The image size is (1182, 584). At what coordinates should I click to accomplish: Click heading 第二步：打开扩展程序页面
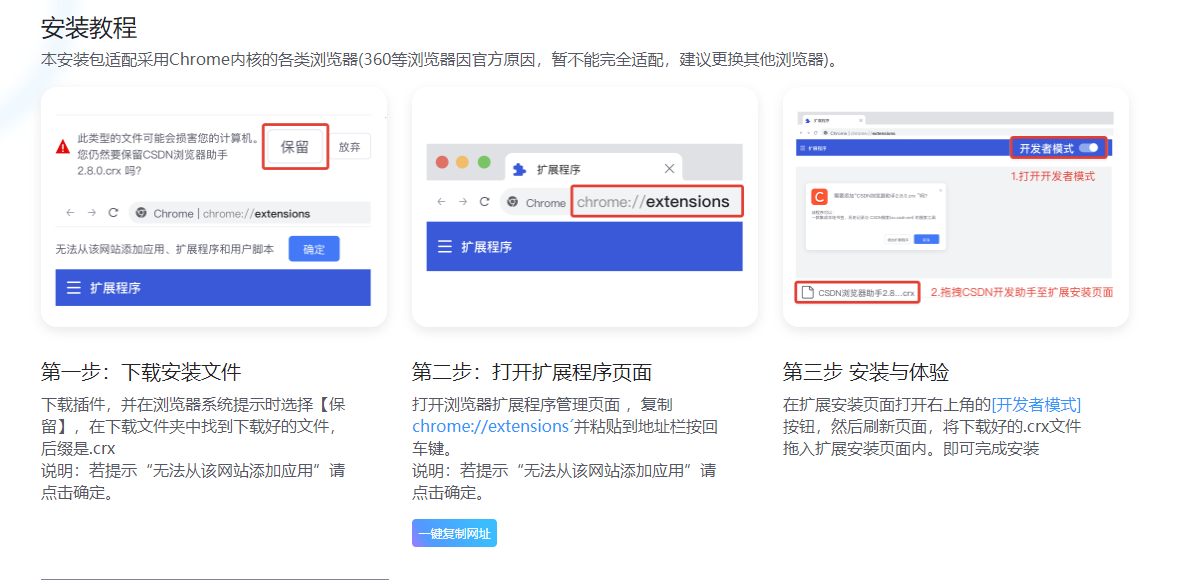coord(531,372)
